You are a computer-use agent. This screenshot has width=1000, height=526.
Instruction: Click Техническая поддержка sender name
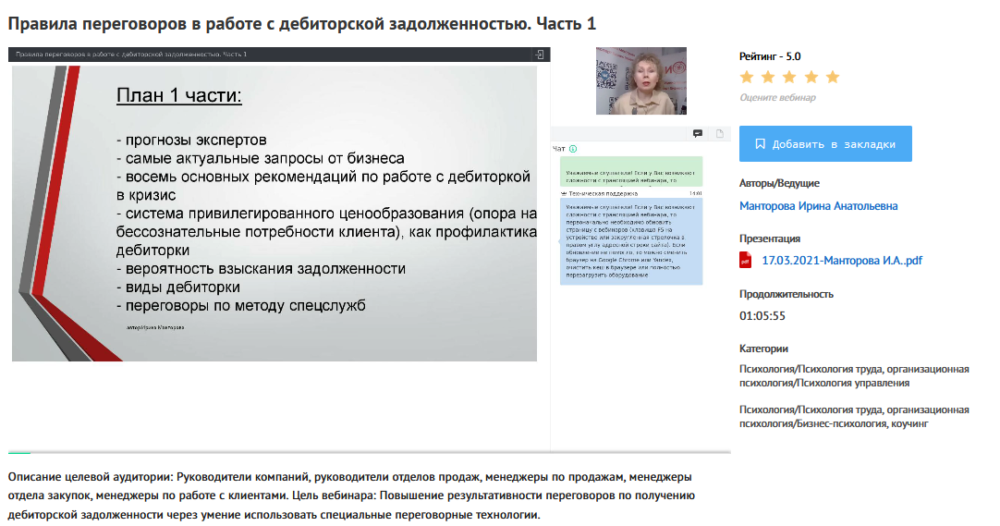pos(603,193)
